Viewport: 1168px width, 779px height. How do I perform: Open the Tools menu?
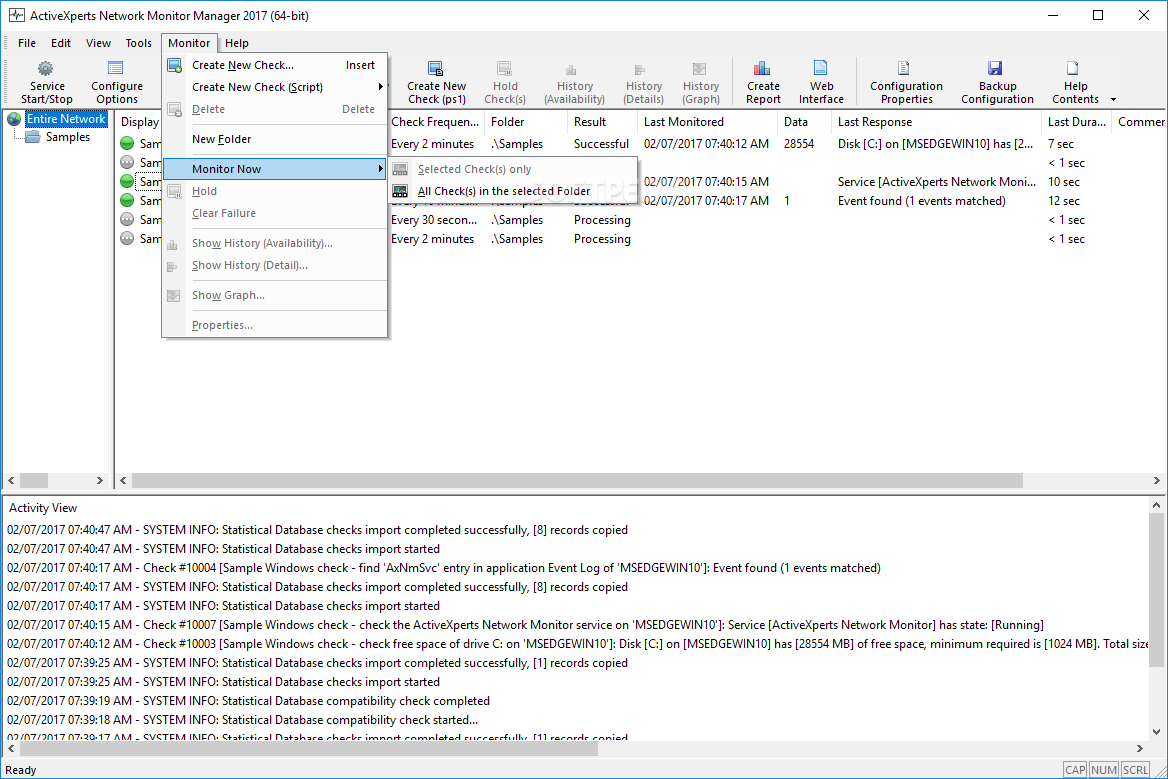139,43
